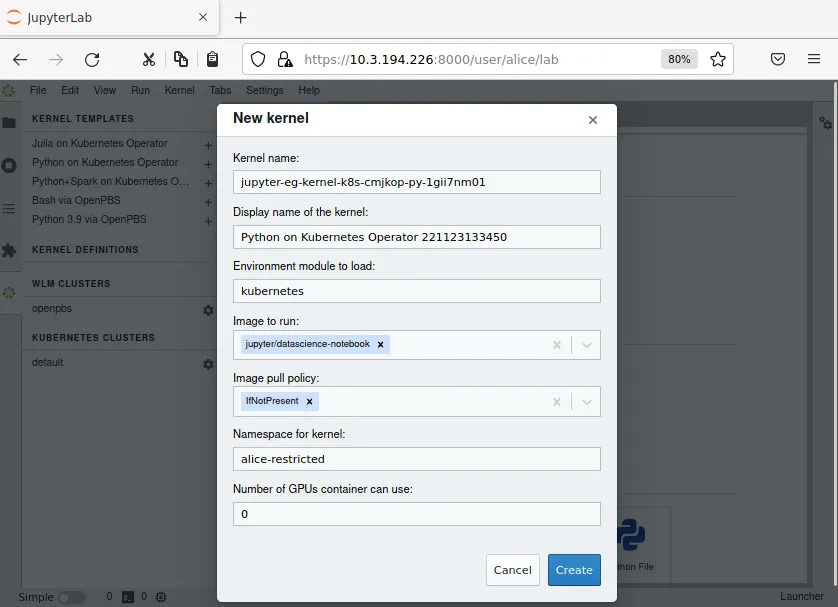This screenshot has height=607, width=838.
Task: Click the Kernel Templates section header
Action: tap(83, 119)
